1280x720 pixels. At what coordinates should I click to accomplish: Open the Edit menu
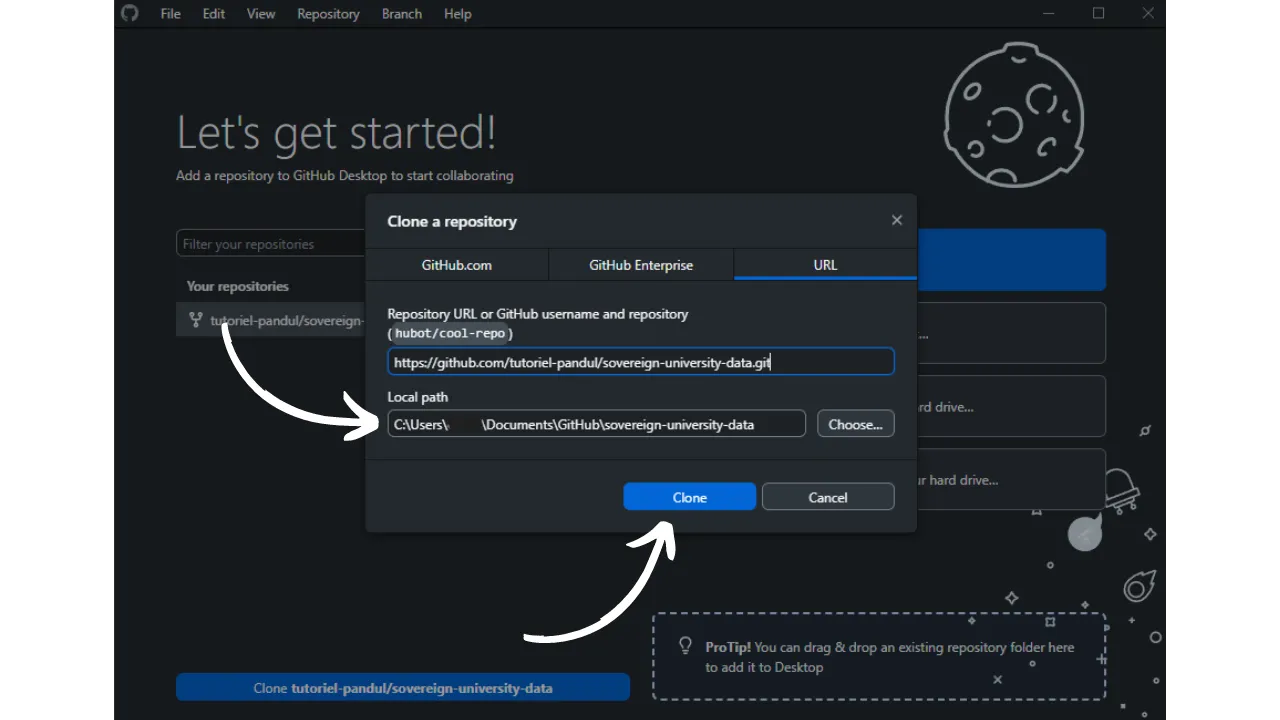(214, 14)
